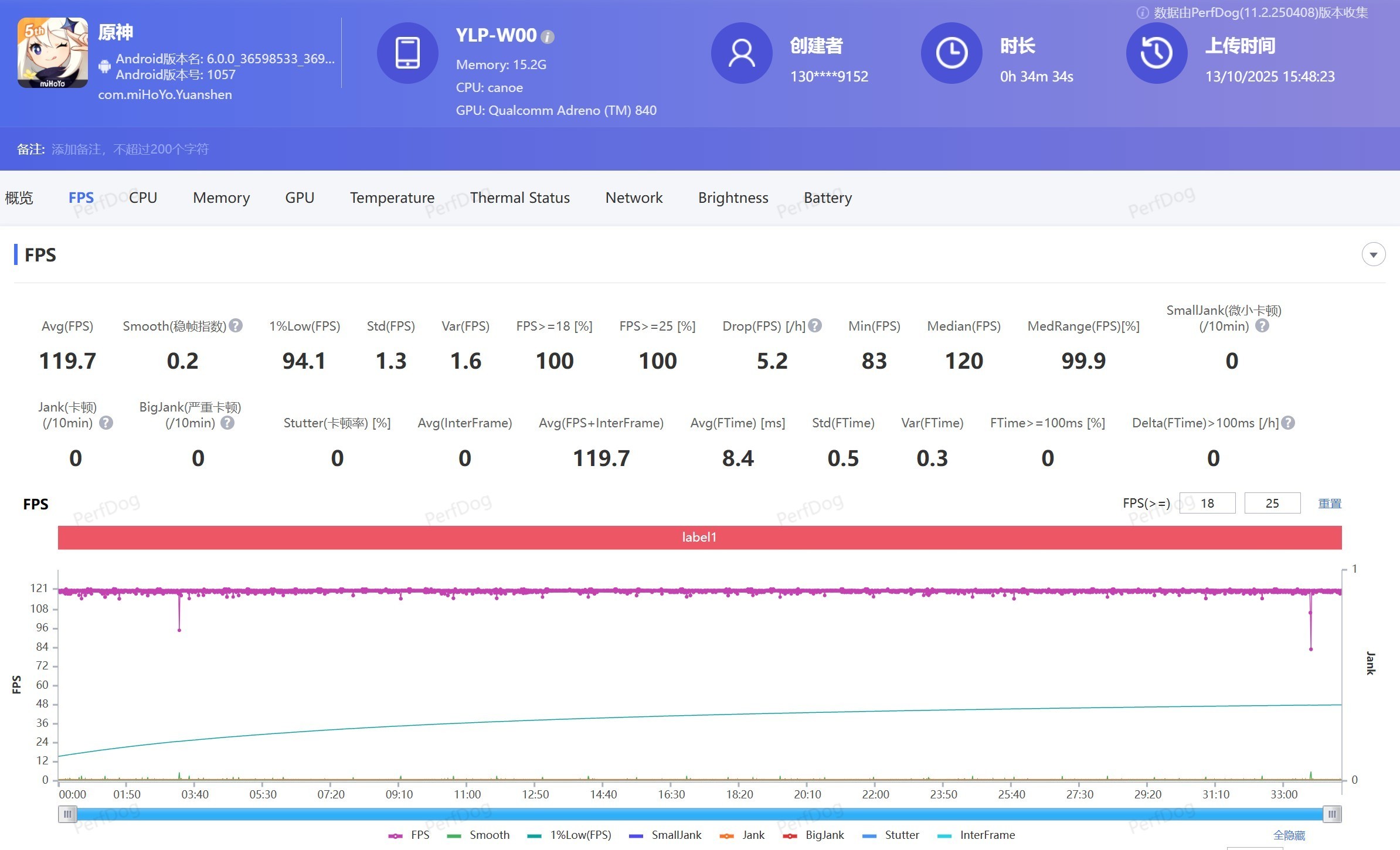Click the Smooth index help icon
Image resolution: width=1400 pixels, height=850 pixels.
(x=236, y=326)
